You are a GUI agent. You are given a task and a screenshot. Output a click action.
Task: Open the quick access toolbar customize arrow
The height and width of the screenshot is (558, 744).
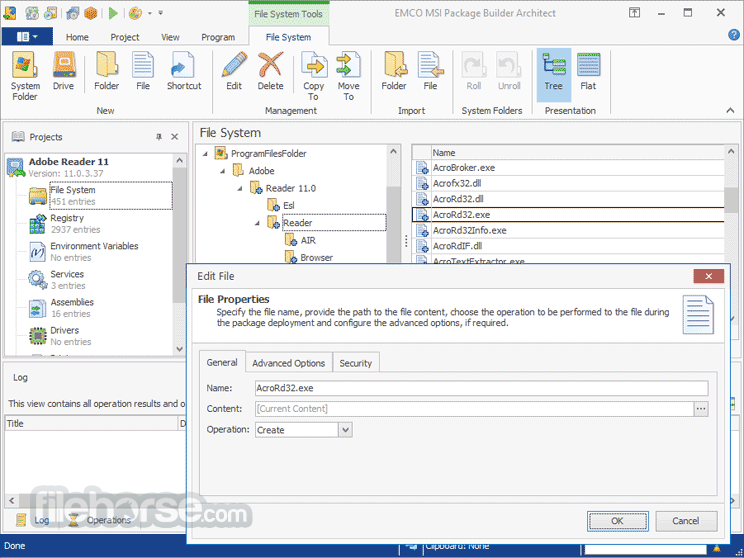(x=161, y=13)
